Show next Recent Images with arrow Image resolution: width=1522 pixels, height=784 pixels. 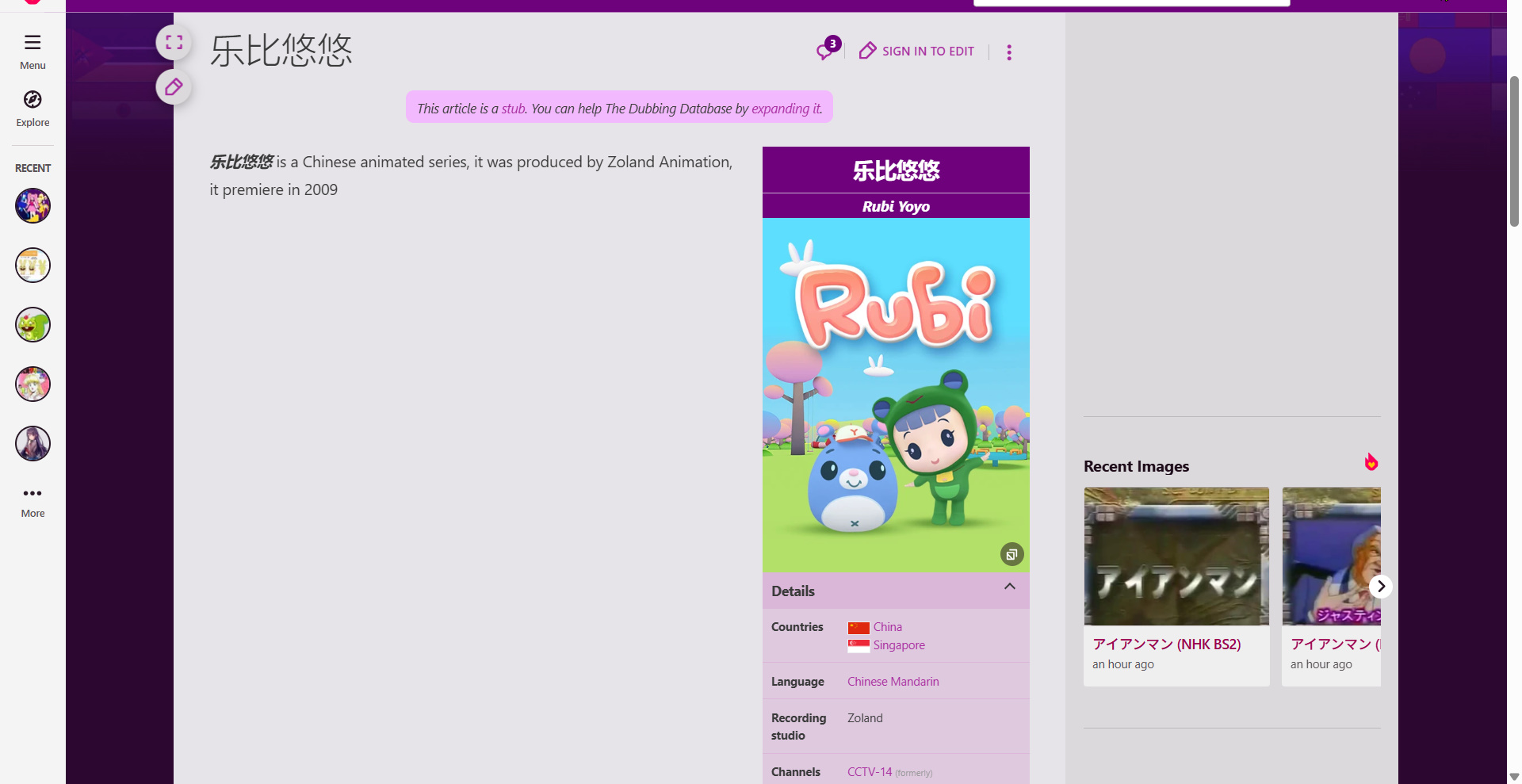pyautogui.click(x=1381, y=586)
